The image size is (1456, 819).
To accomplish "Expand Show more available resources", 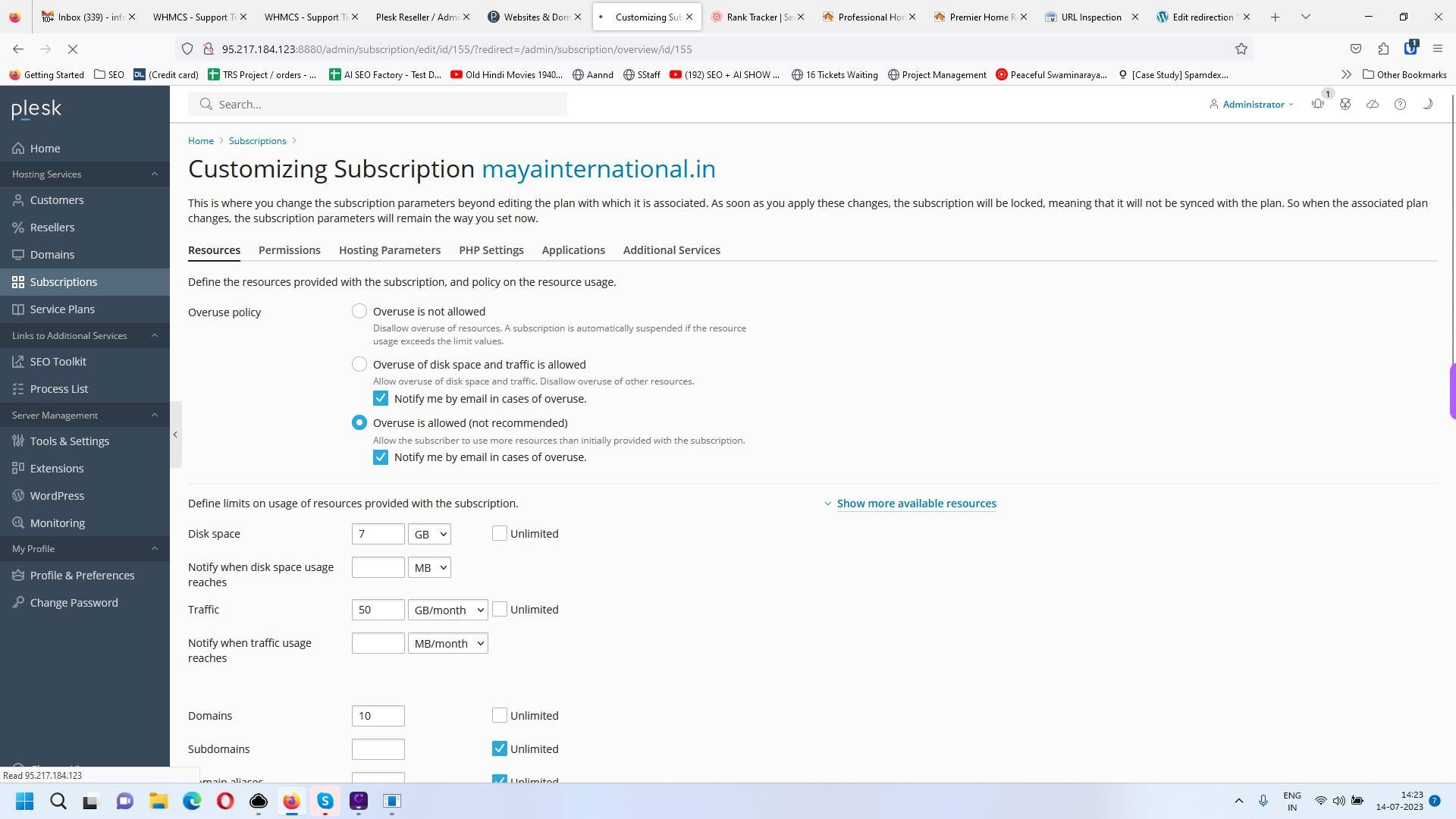I will [916, 504].
